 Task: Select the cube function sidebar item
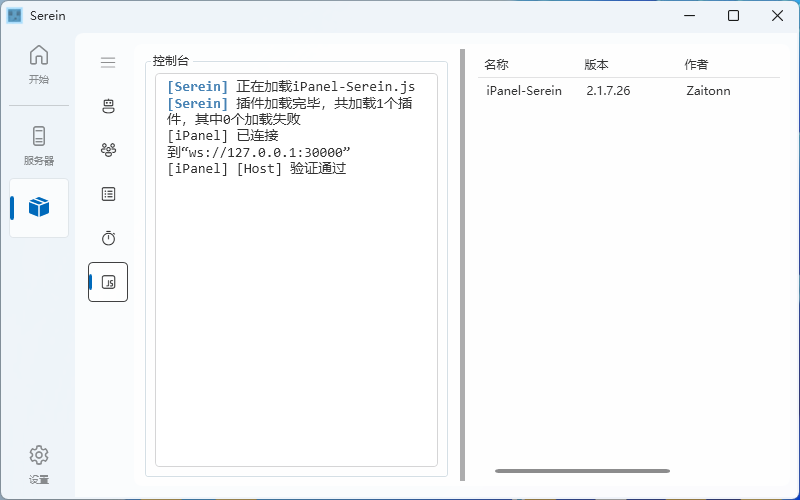(39, 207)
